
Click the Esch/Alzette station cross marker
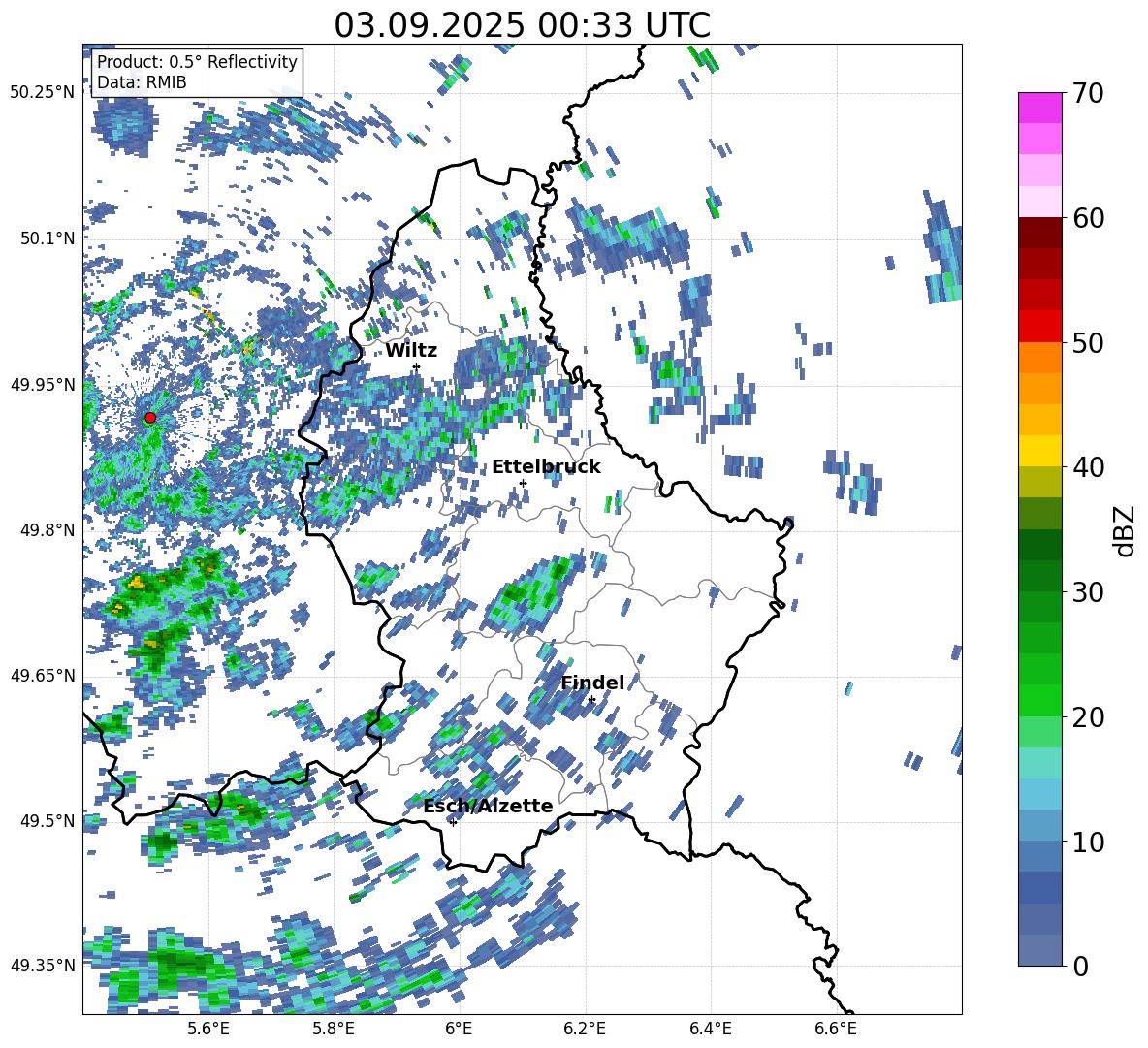pyautogui.click(x=453, y=822)
